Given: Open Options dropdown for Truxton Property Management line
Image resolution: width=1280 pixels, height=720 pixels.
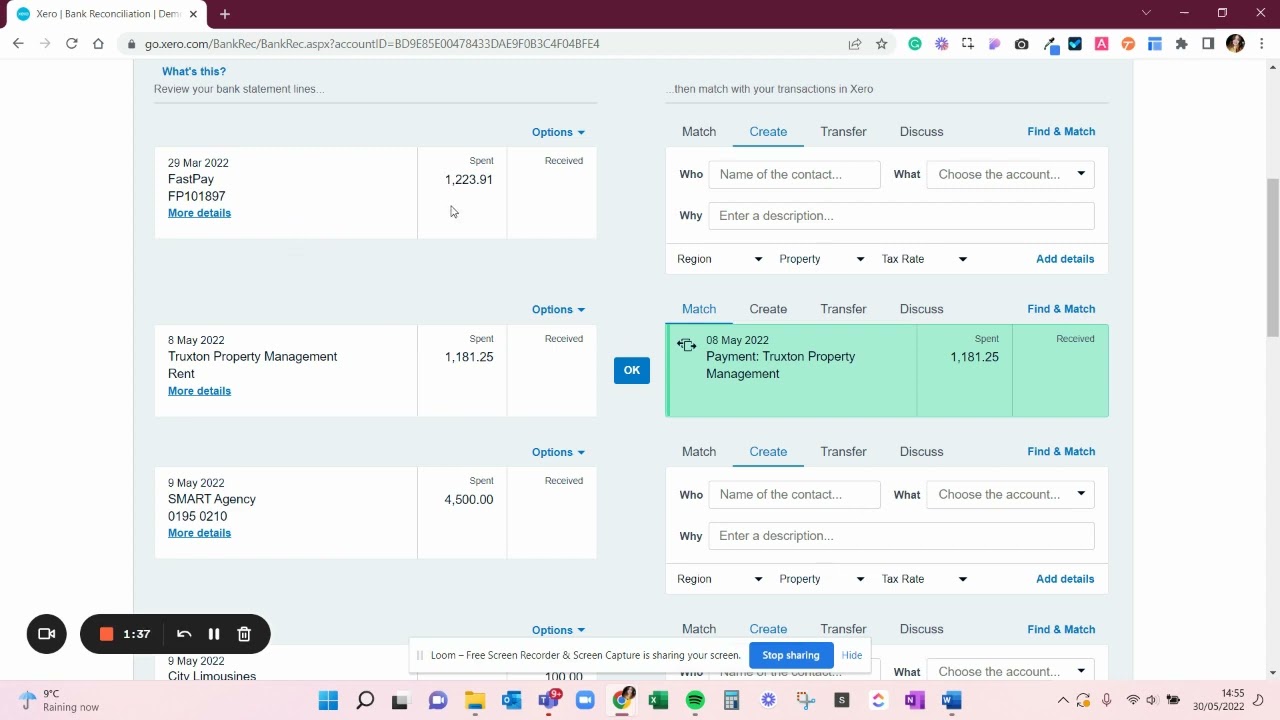Looking at the screenshot, I should click(x=558, y=309).
